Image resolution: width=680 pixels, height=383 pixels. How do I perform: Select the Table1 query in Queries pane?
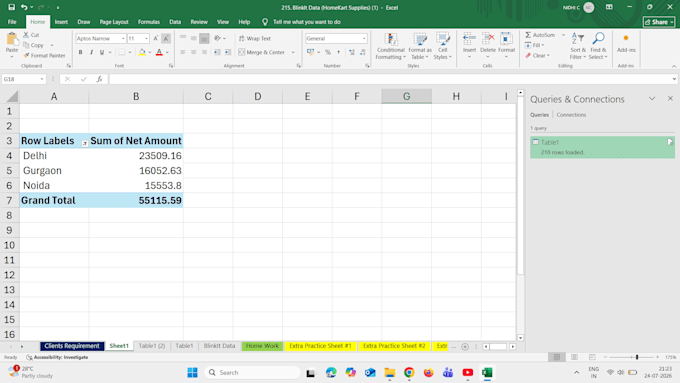[x=602, y=147]
